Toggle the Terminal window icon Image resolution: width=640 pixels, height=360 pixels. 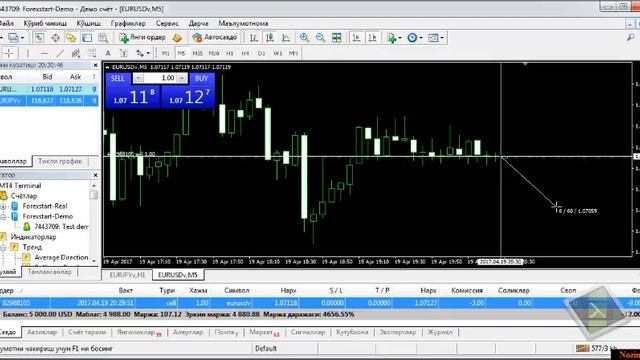tap(87, 38)
